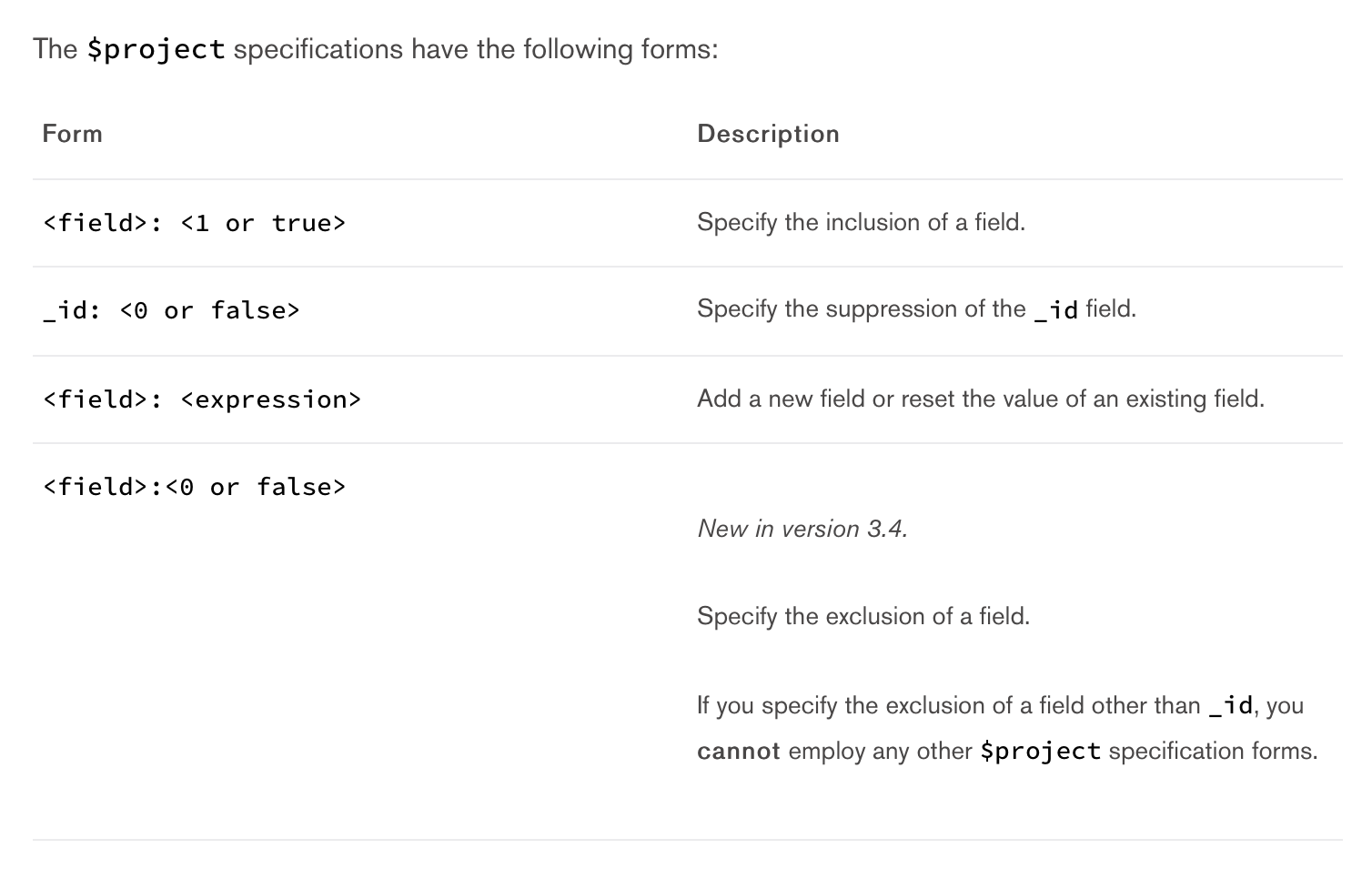Screen dimensions: 1372x879
Task: Select the '<field>: <1 or true>' form code
Action: coord(195,223)
